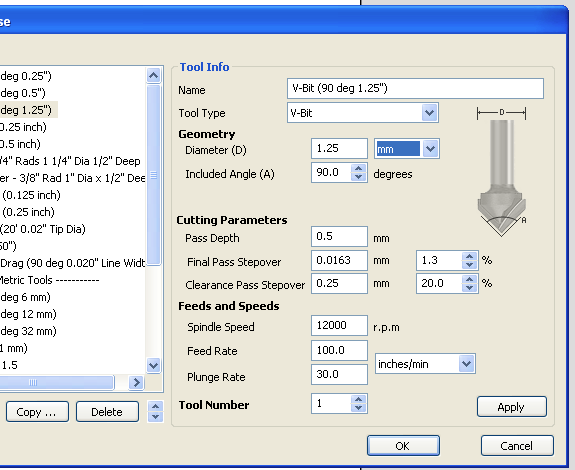Click the OK button
Screen dimensions: 575x470
(x=403, y=445)
